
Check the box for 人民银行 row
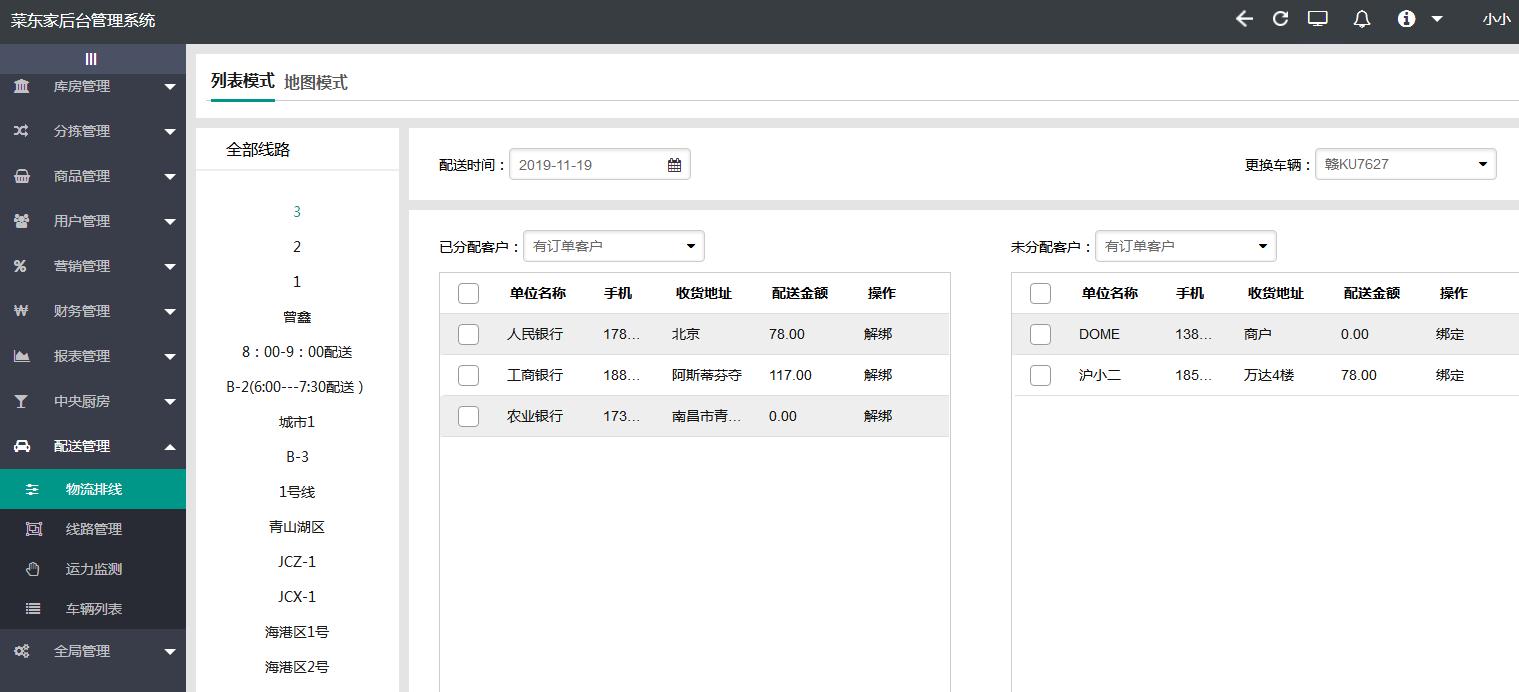[468, 334]
